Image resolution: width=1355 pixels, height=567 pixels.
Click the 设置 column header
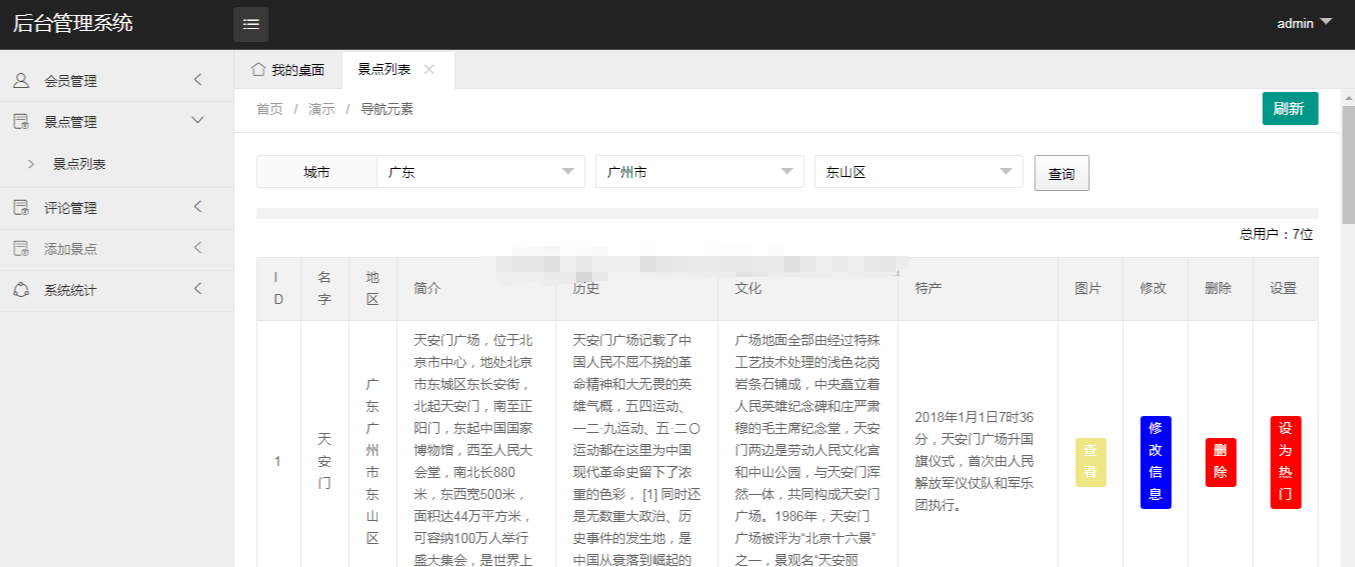click(1285, 288)
